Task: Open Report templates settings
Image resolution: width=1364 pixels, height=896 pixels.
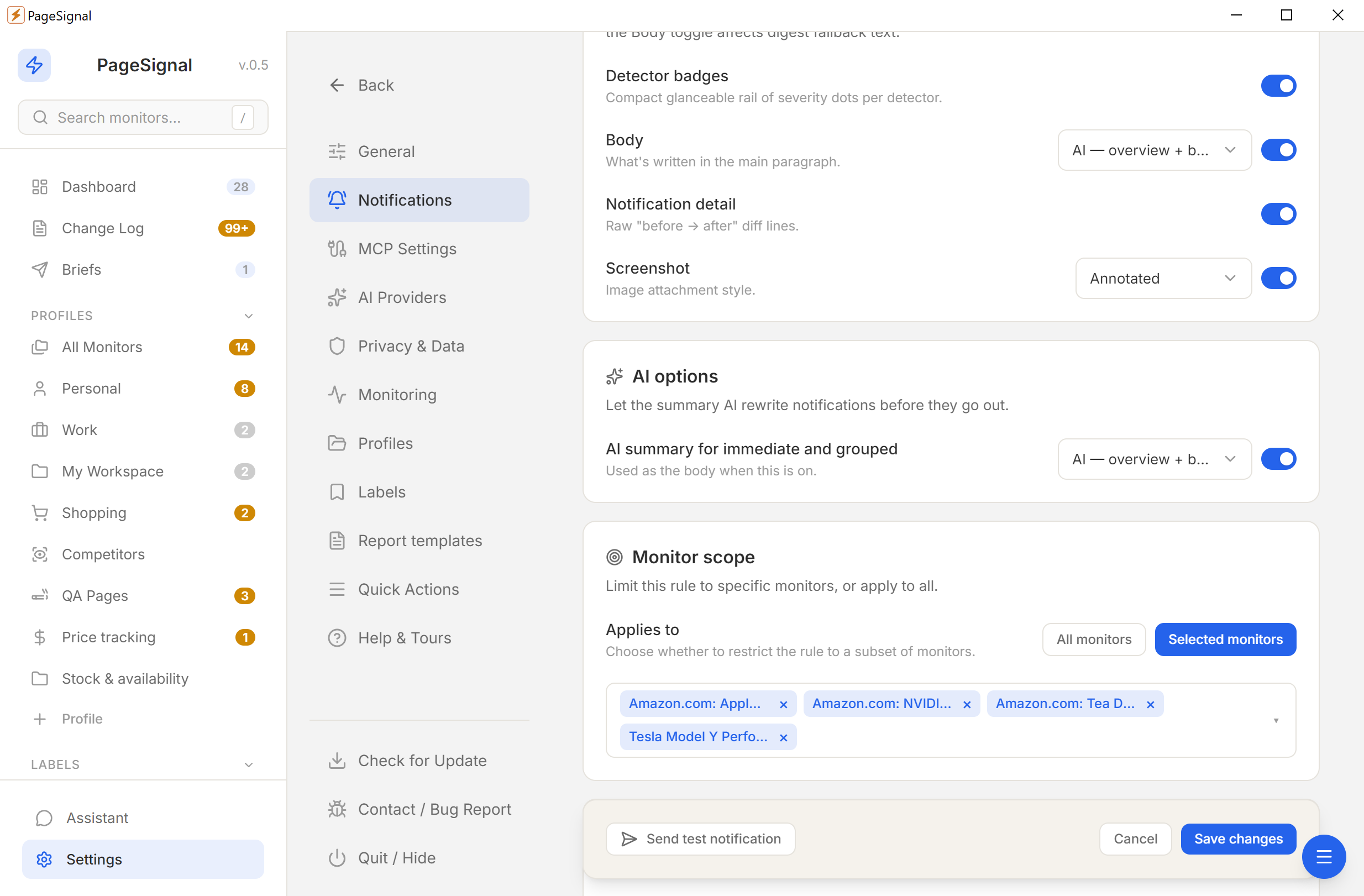Action: [x=419, y=541]
